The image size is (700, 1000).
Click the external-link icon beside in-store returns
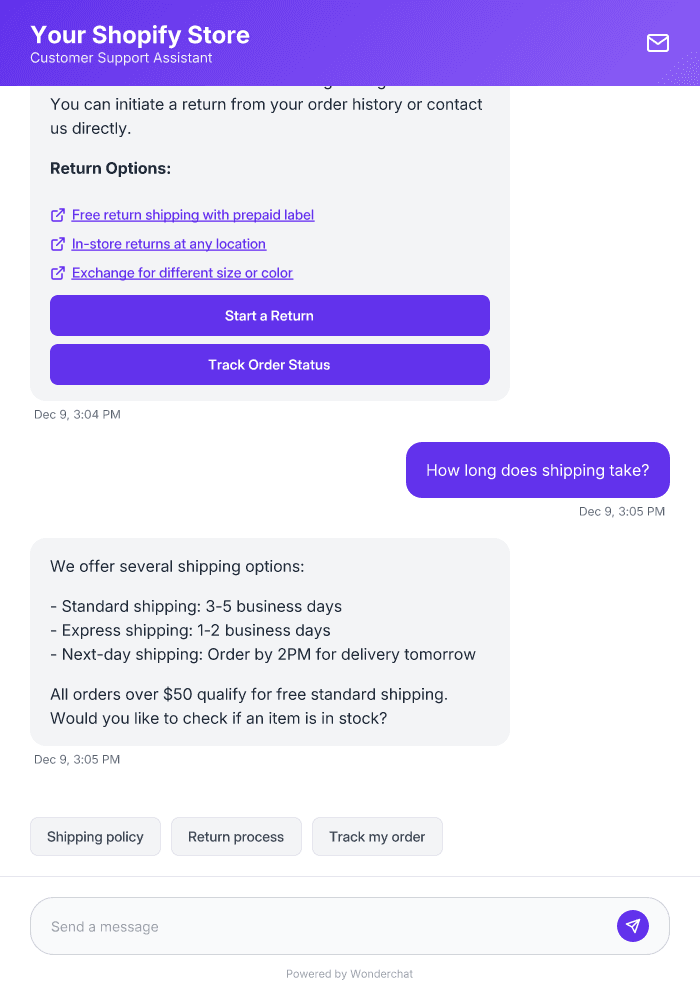click(x=57, y=244)
